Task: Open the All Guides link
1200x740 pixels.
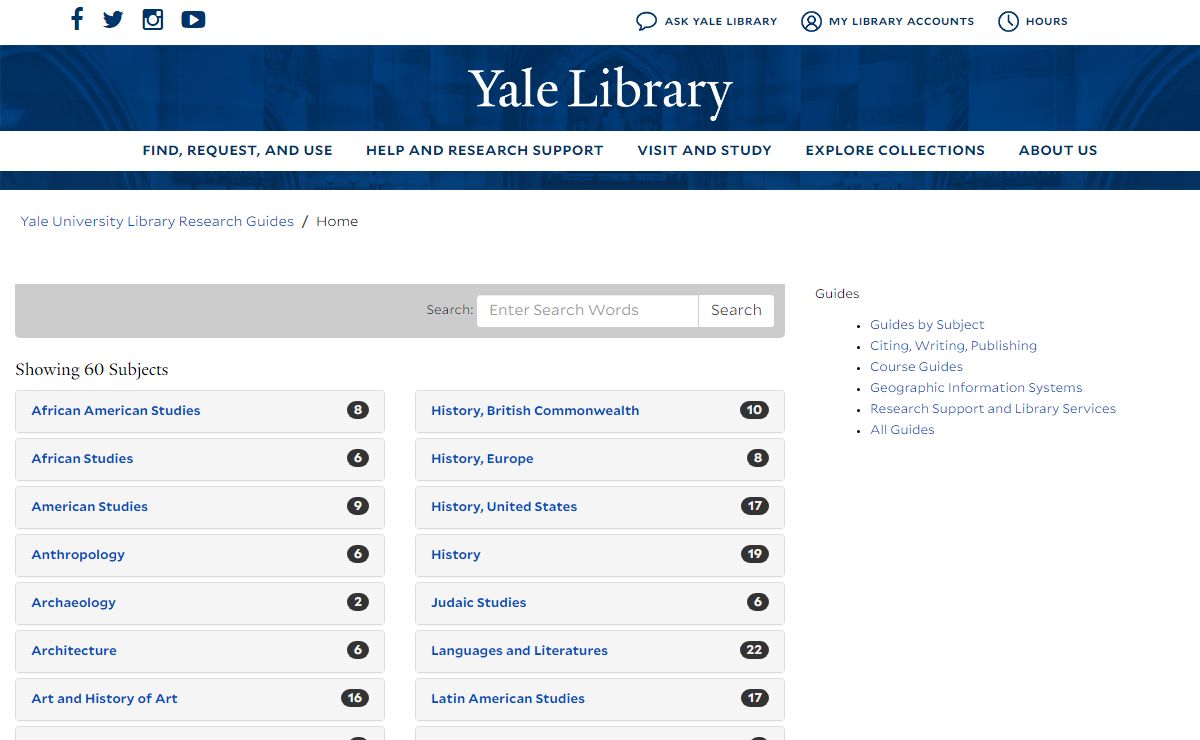Action: (902, 430)
